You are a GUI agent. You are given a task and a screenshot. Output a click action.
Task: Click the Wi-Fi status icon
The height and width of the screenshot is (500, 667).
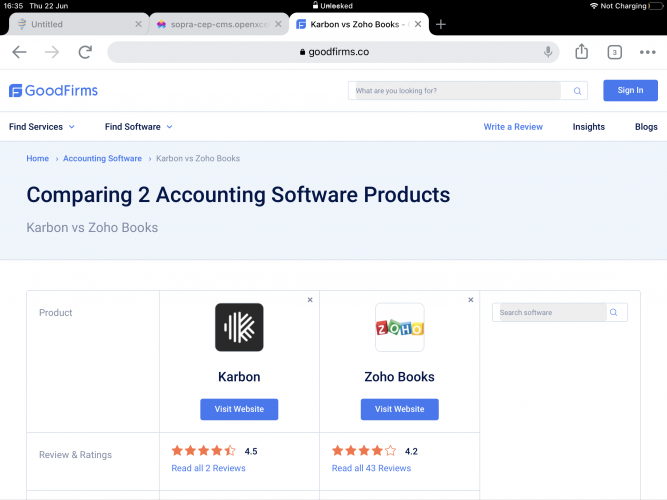(x=594, y=6)
